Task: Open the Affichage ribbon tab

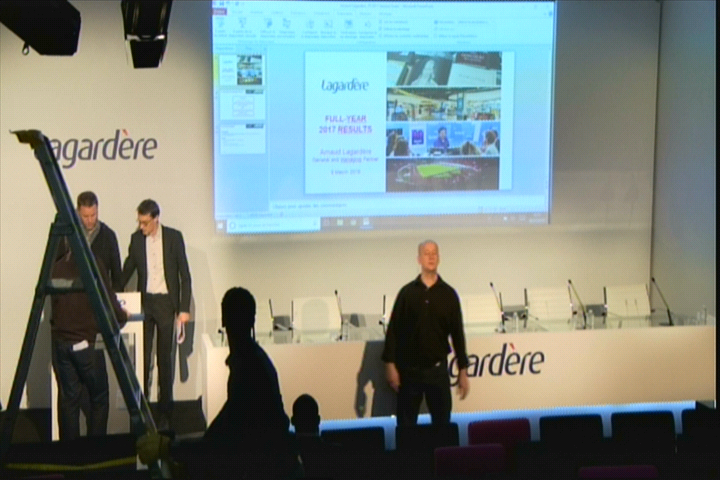Action: [x=386, y=13]
